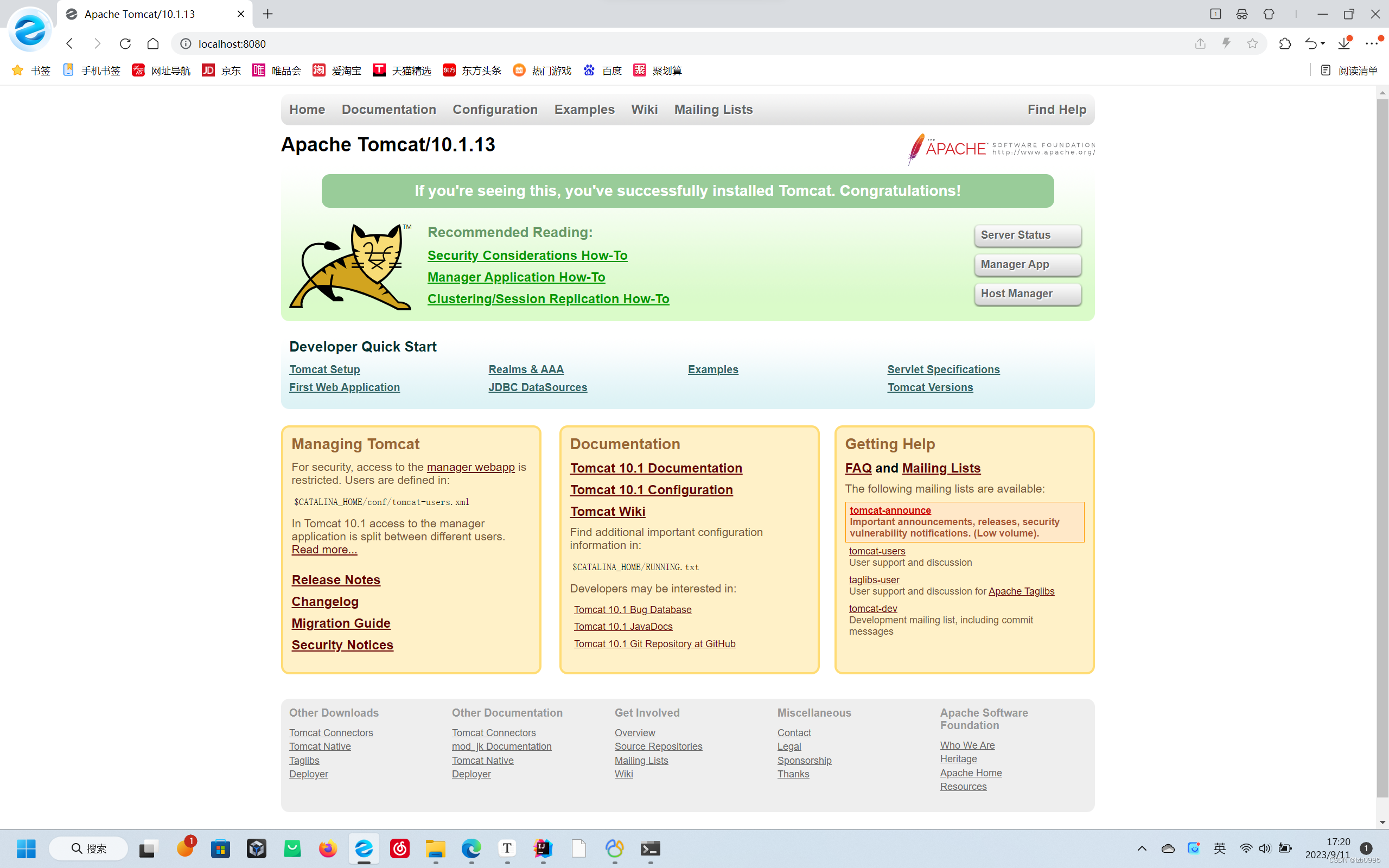
Task: Expand the undo arrow dropdown in toolbar
Action: tap(1323, 43)
